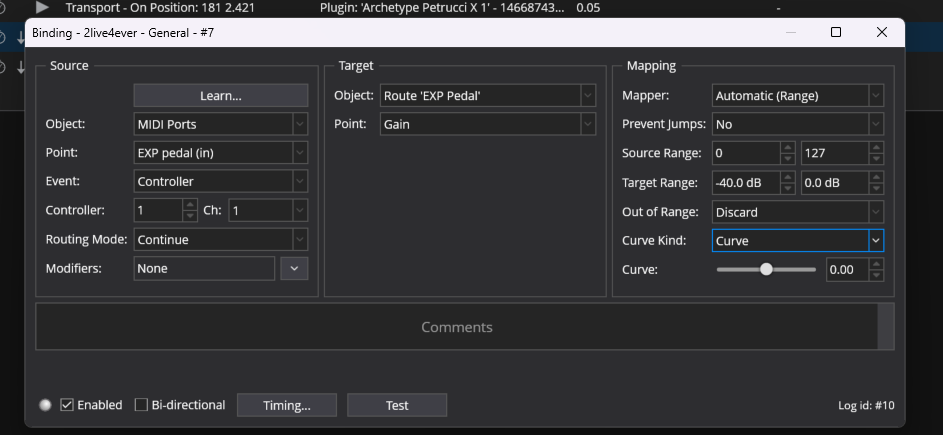Open the Source Object MIDI Ports dropdown
Screen dimensions: 943x435
pos(220,125)
